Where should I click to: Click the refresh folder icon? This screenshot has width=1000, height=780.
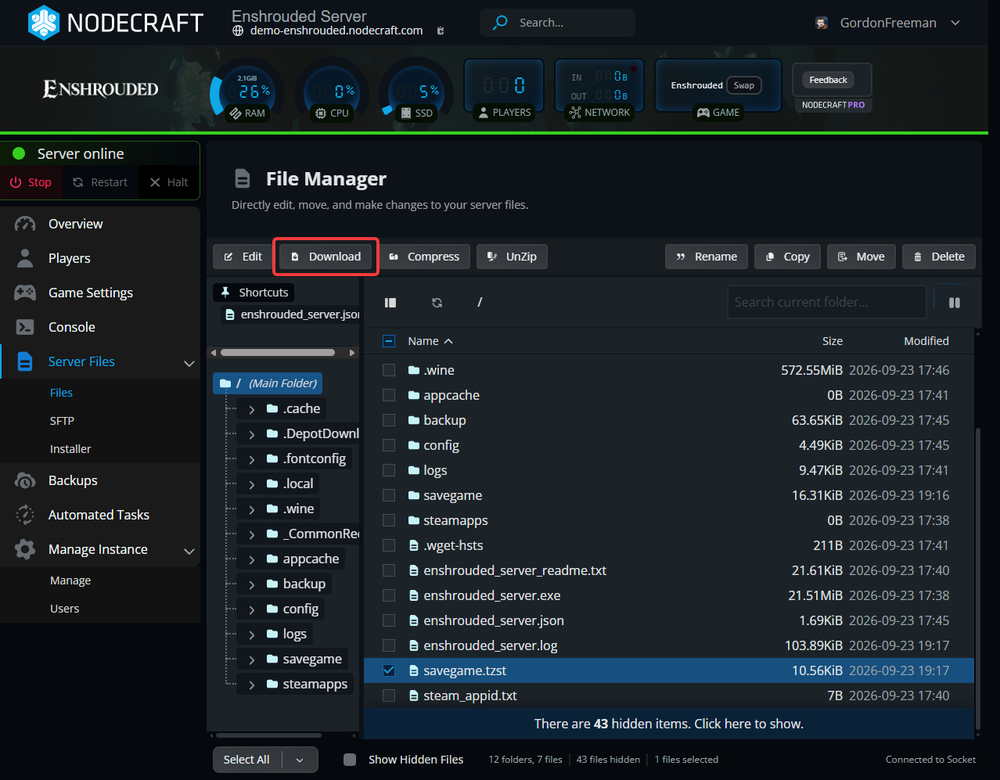coord(437,302)
